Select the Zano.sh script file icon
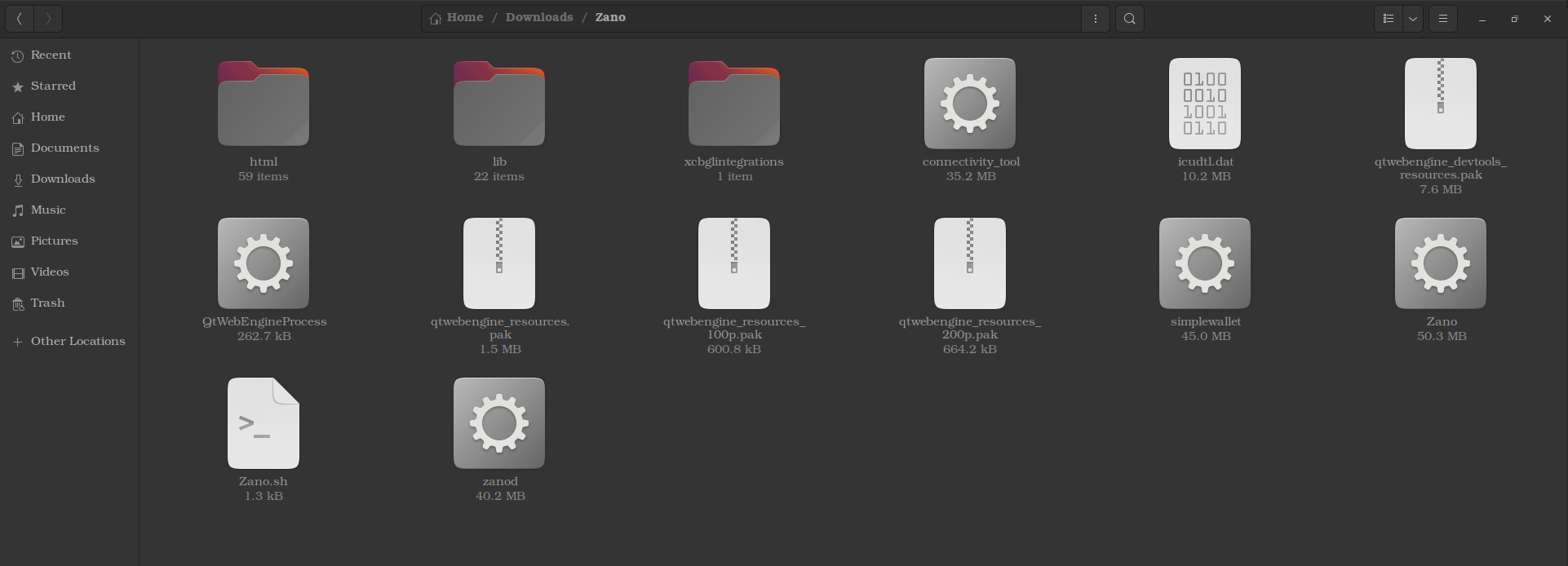Screen dimensions: 1568x566 [263, 423]
